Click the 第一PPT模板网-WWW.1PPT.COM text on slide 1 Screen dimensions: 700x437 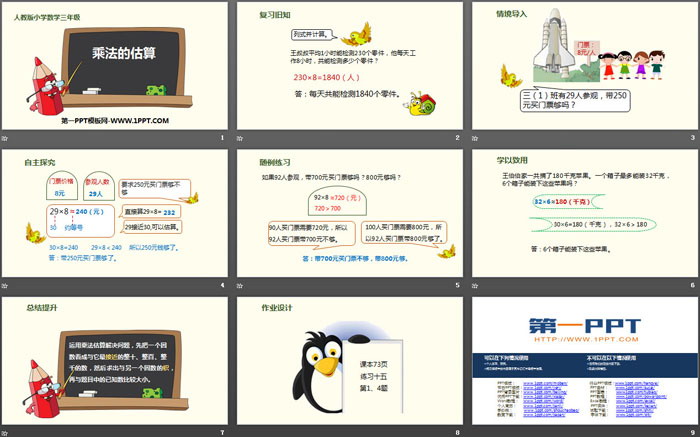coord(113,120)
